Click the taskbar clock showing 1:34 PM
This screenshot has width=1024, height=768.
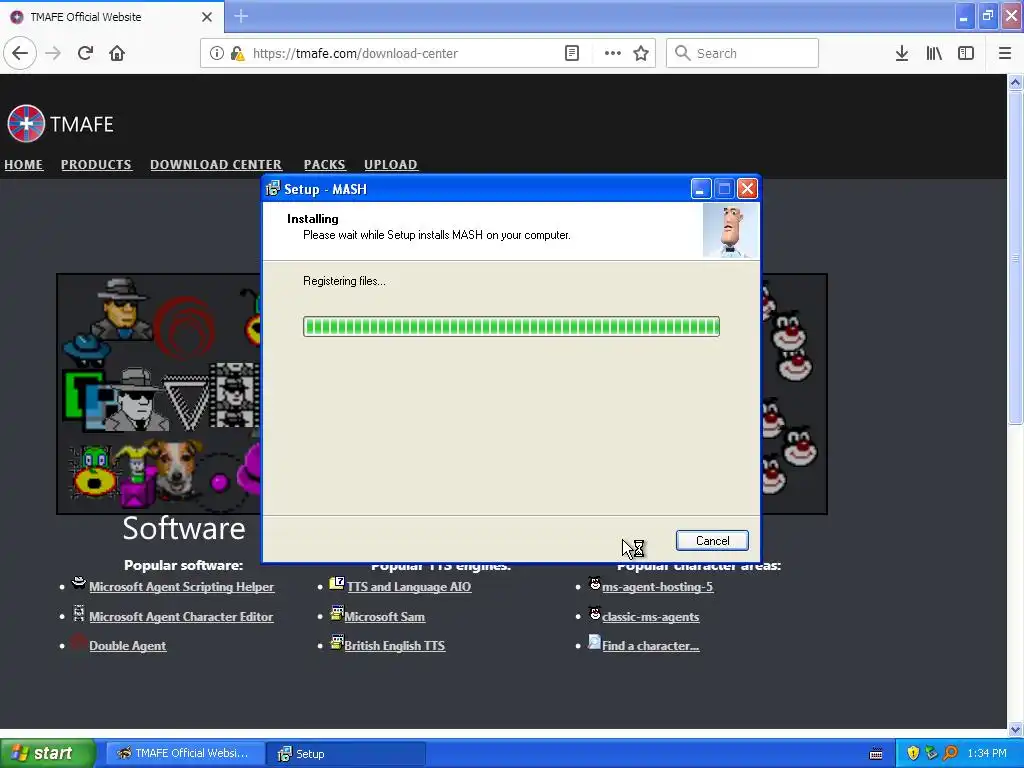[987, 754]
